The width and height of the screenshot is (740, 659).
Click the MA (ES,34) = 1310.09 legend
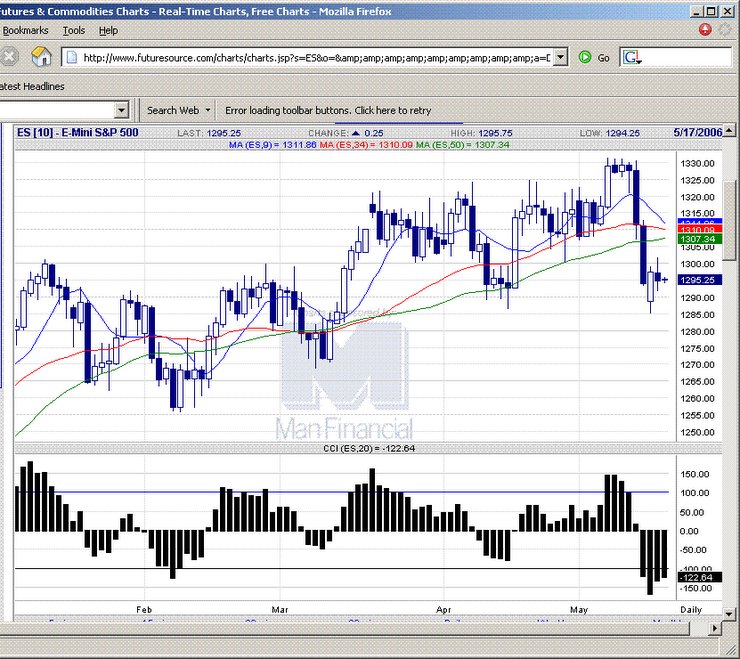point(366,145)
